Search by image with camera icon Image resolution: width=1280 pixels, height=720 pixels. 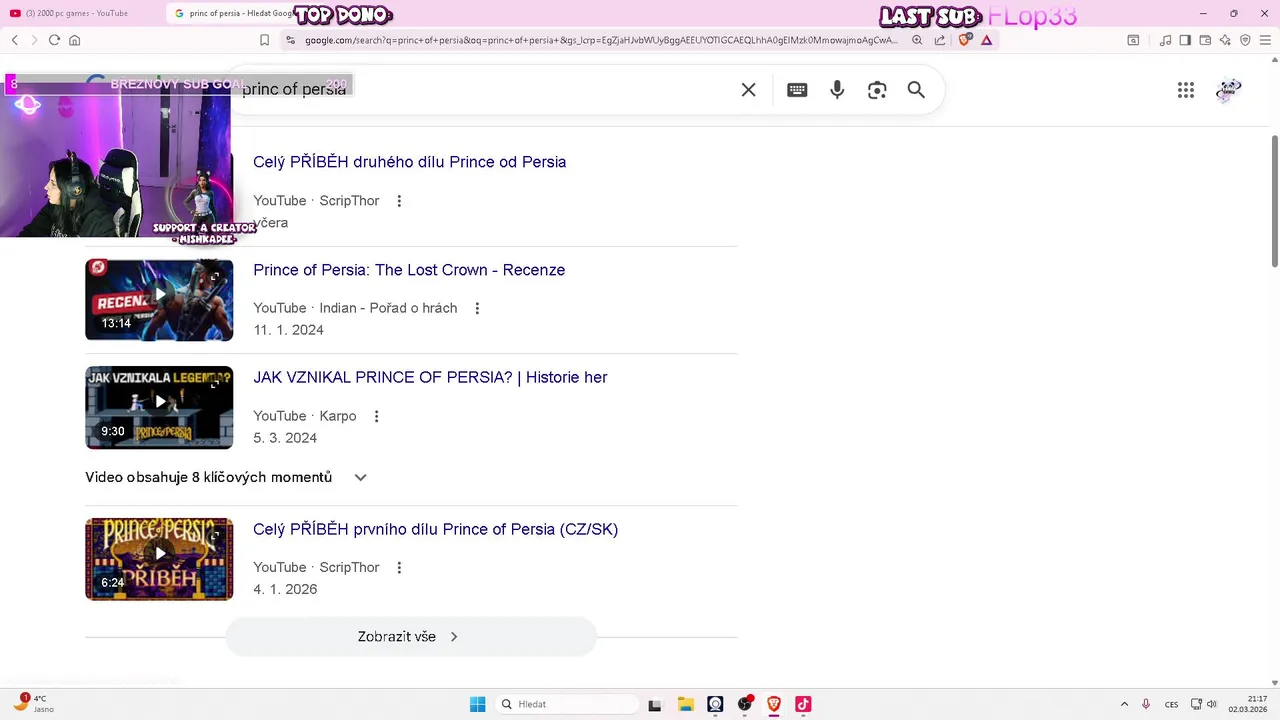click(x=877, y=90)
